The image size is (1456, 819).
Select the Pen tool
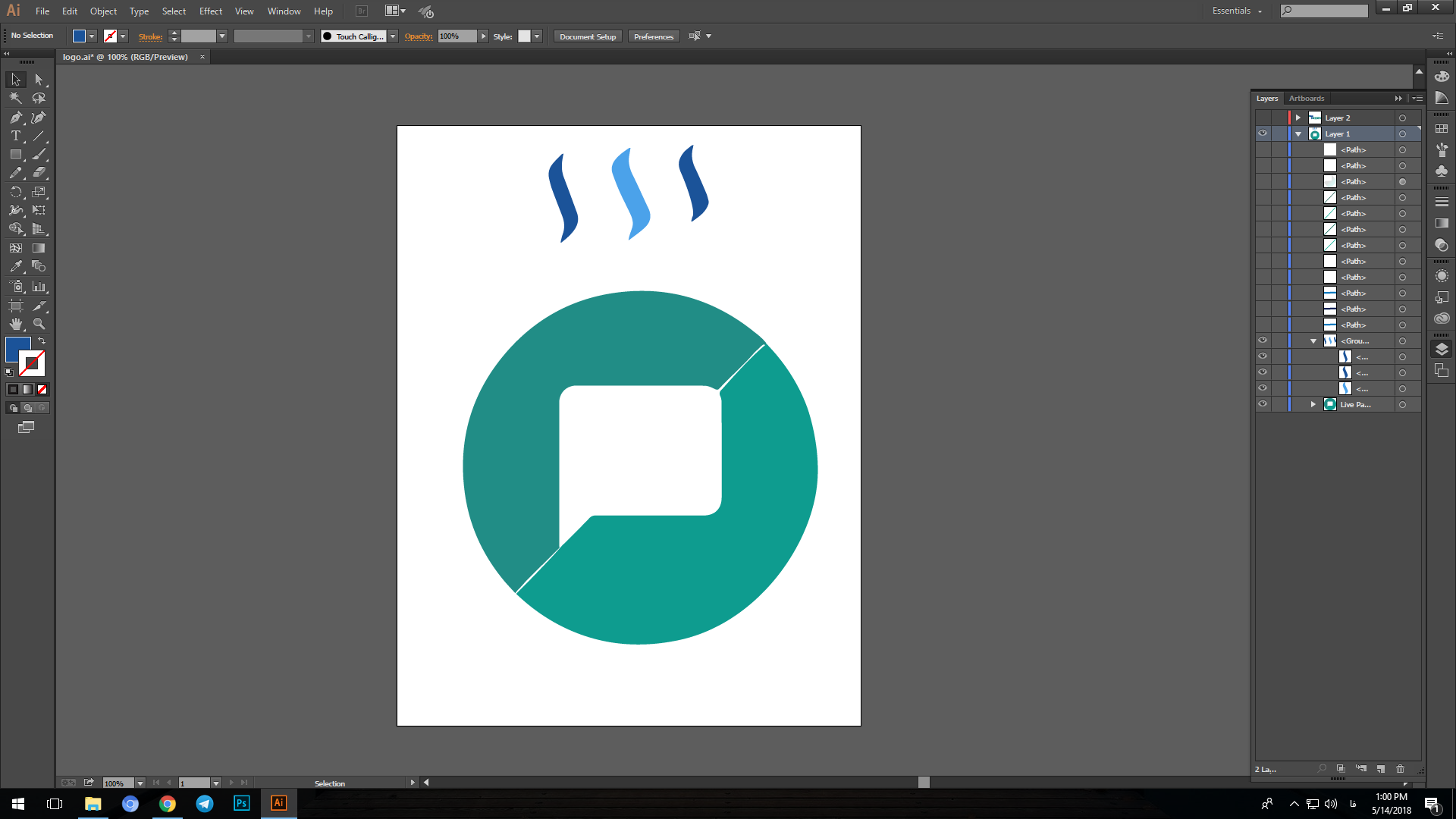15,118
